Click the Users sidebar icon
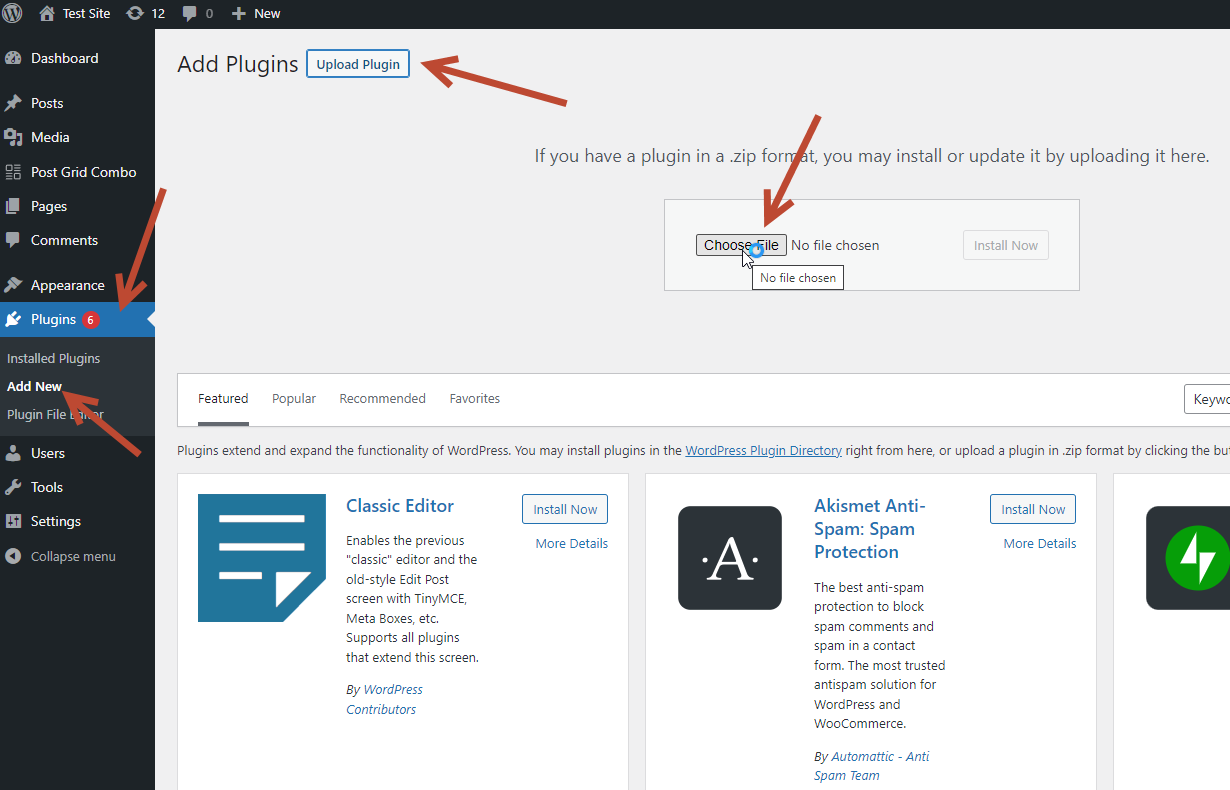The image size is (1230, 790). pyautogui.click(x=13, y=453)
